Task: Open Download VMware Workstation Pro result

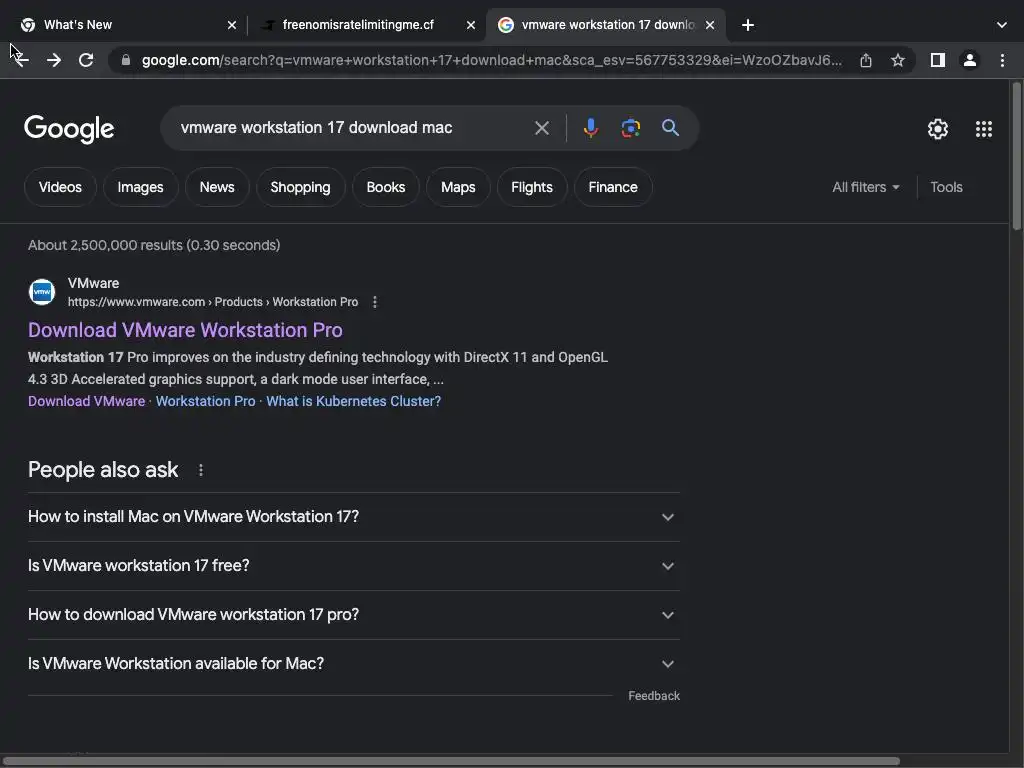Action: click(185, 330)
